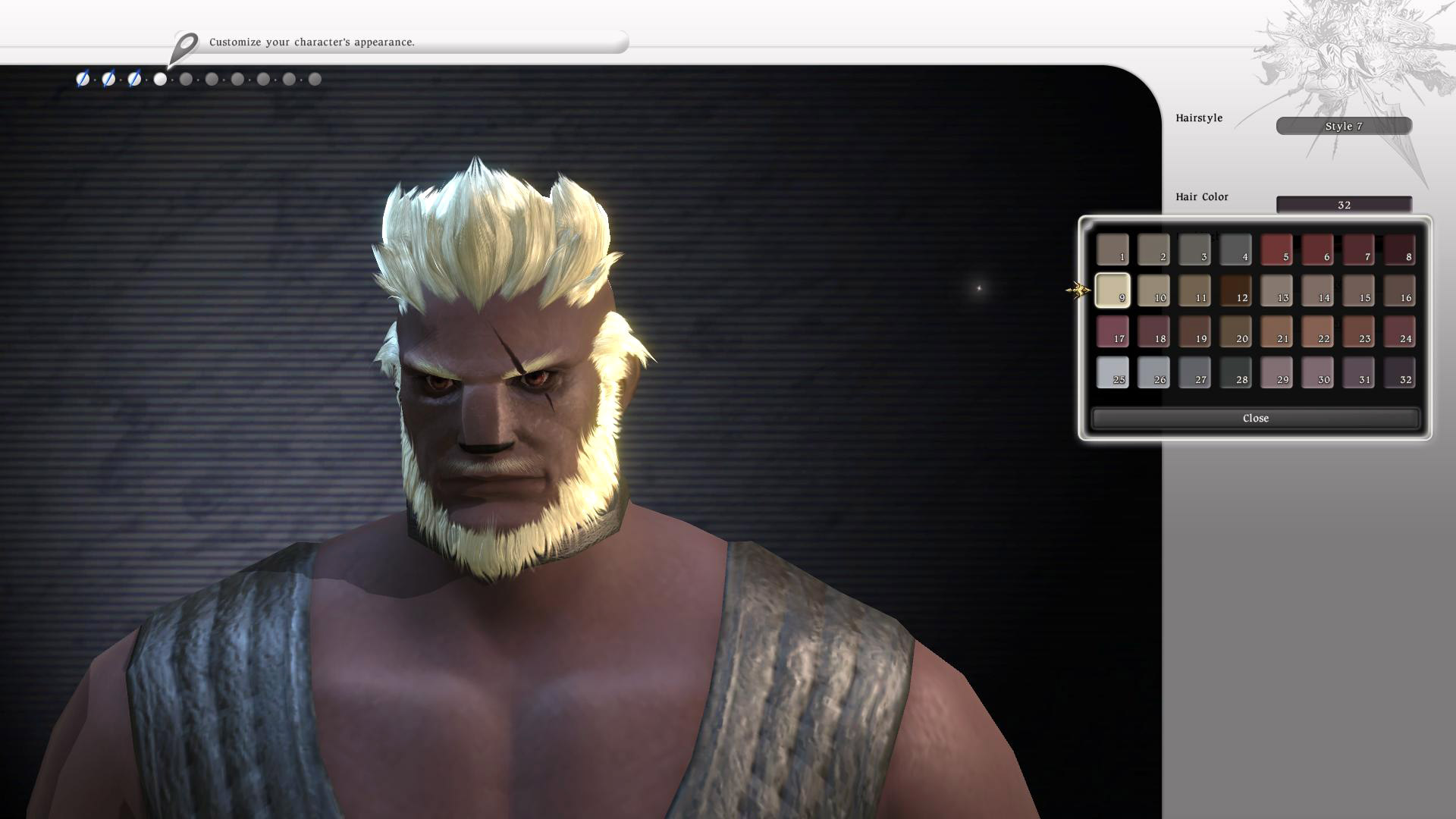
Task: Choose dark brown hair color swatch 12
Action: (x=1235, y=290)
